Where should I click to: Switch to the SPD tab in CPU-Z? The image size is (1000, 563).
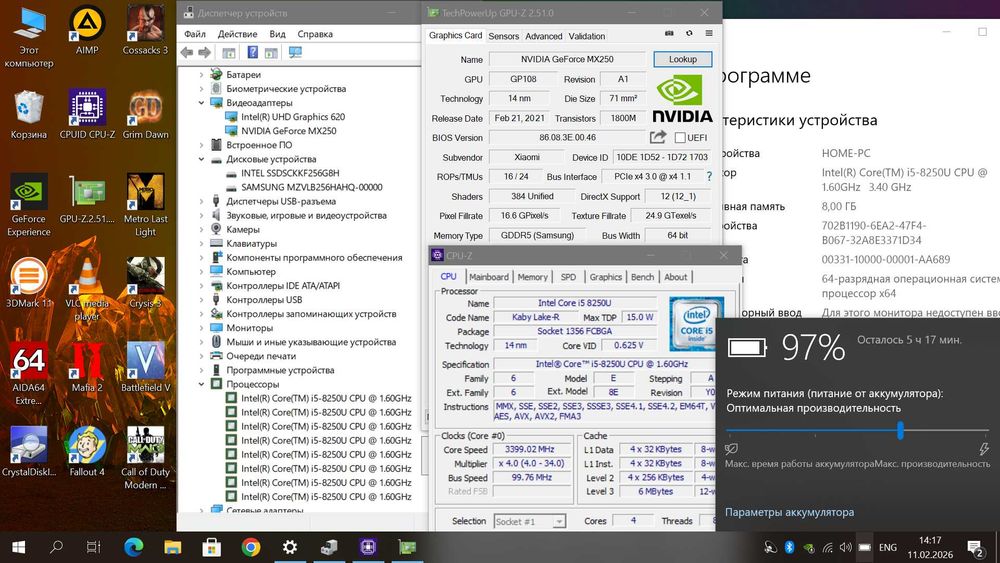click(x=568, y=277)
